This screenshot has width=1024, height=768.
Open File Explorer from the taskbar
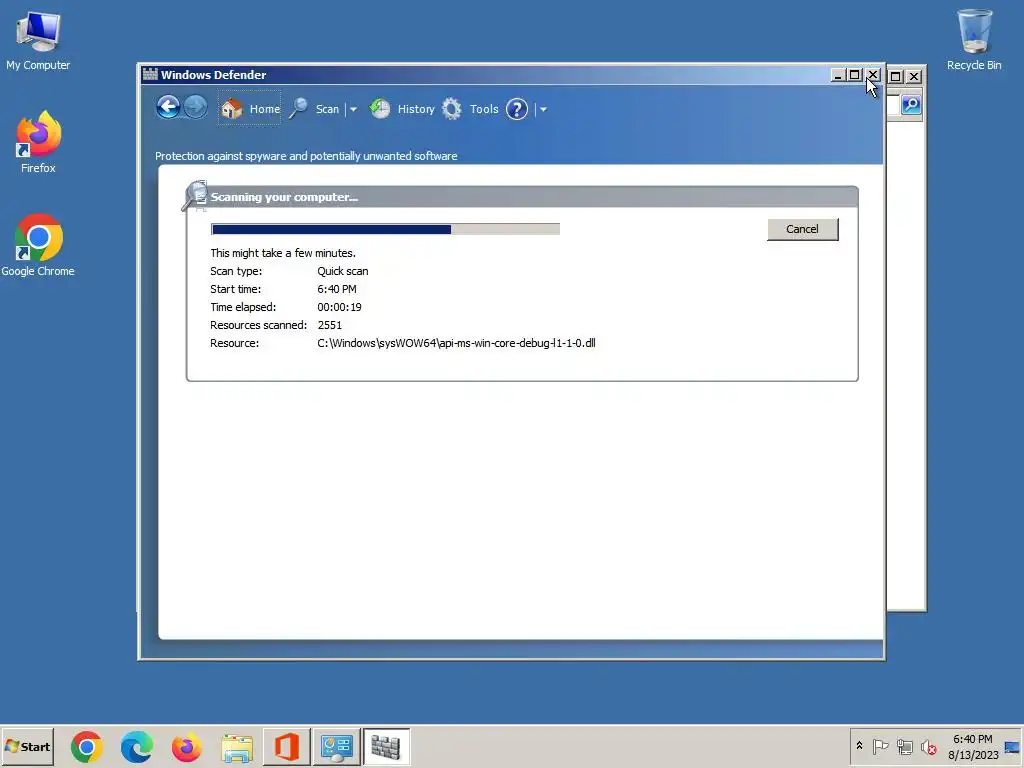237,747
